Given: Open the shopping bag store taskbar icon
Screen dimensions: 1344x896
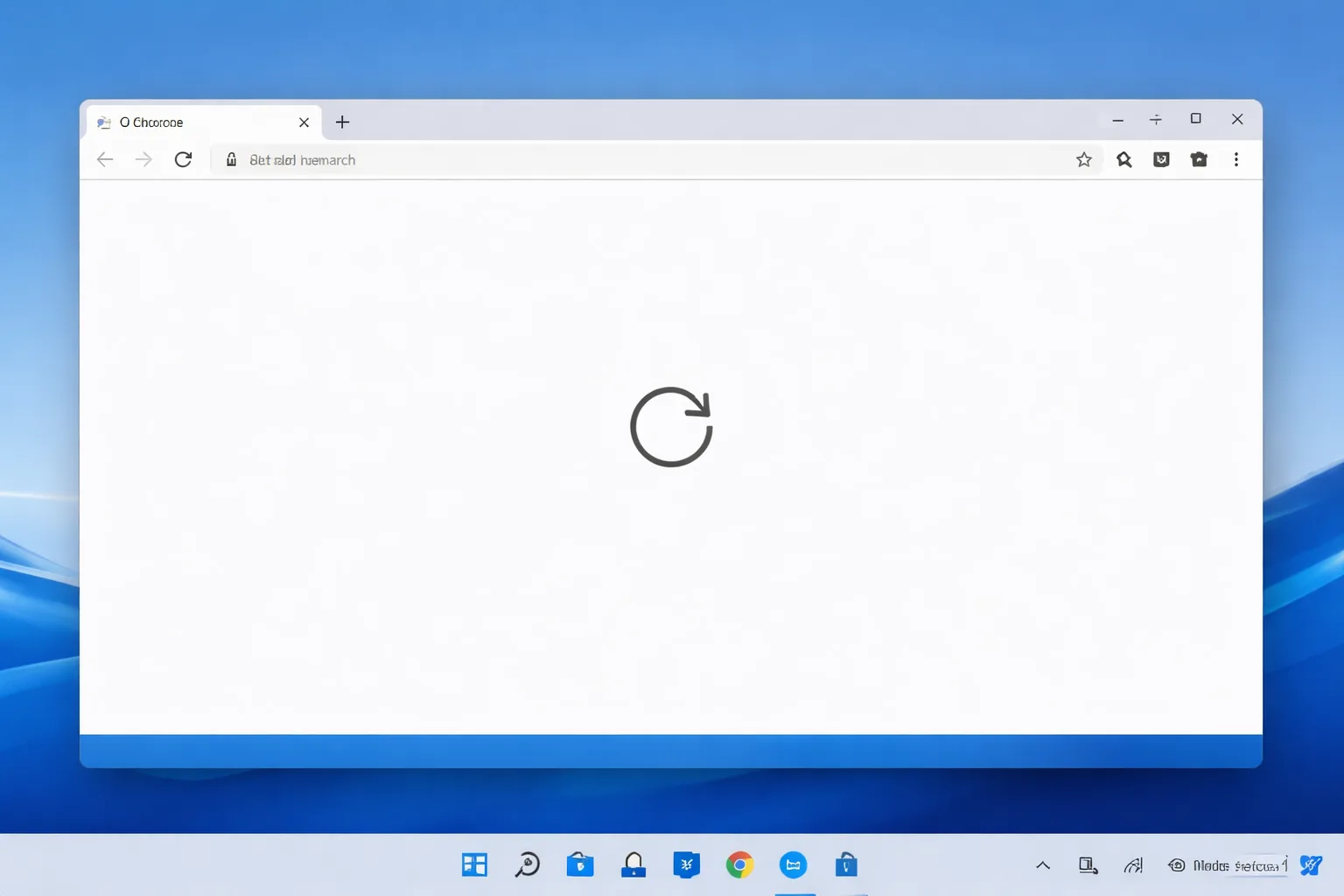Looking at the screenshot, I should 846,865.
